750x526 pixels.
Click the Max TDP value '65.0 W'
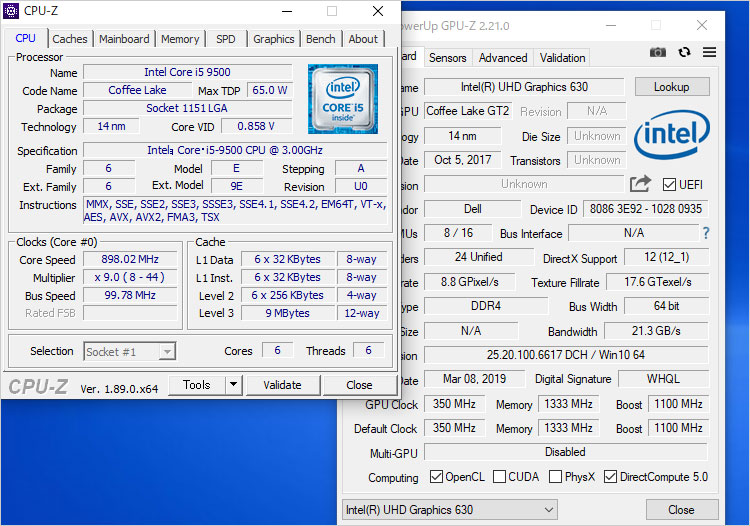pyautogui.click(x=269, y=90)
